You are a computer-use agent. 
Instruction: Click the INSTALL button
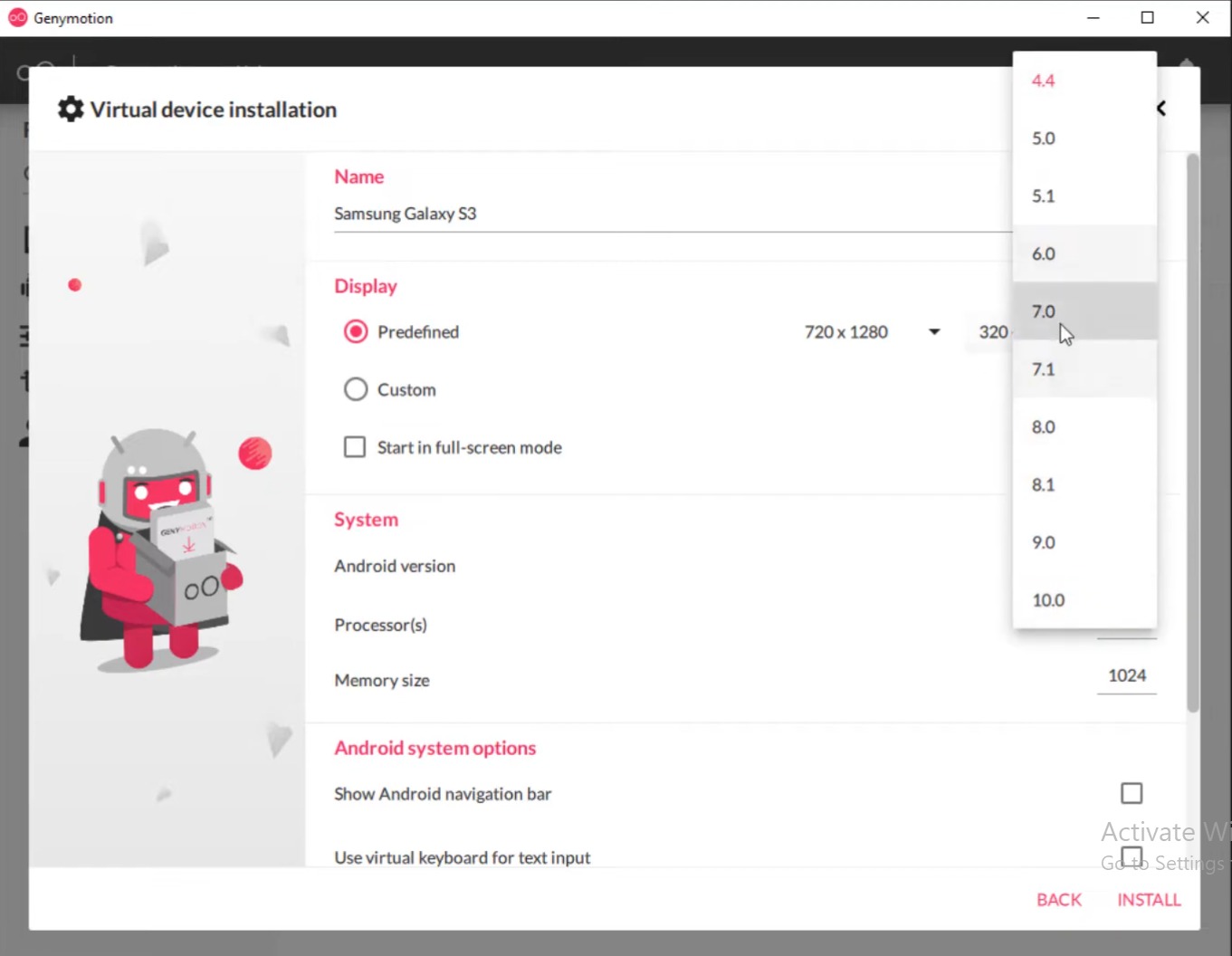coord(1149,900)
